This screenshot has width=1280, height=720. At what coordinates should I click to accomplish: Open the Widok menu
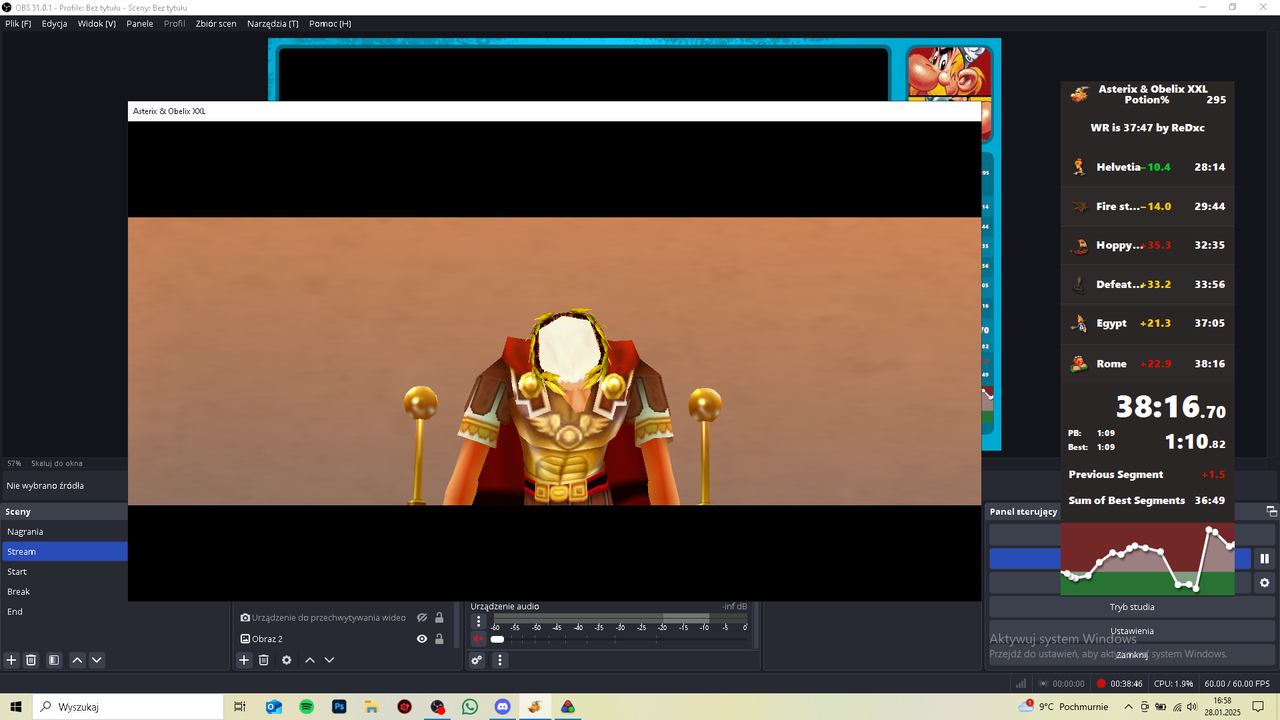coord(96,23)
